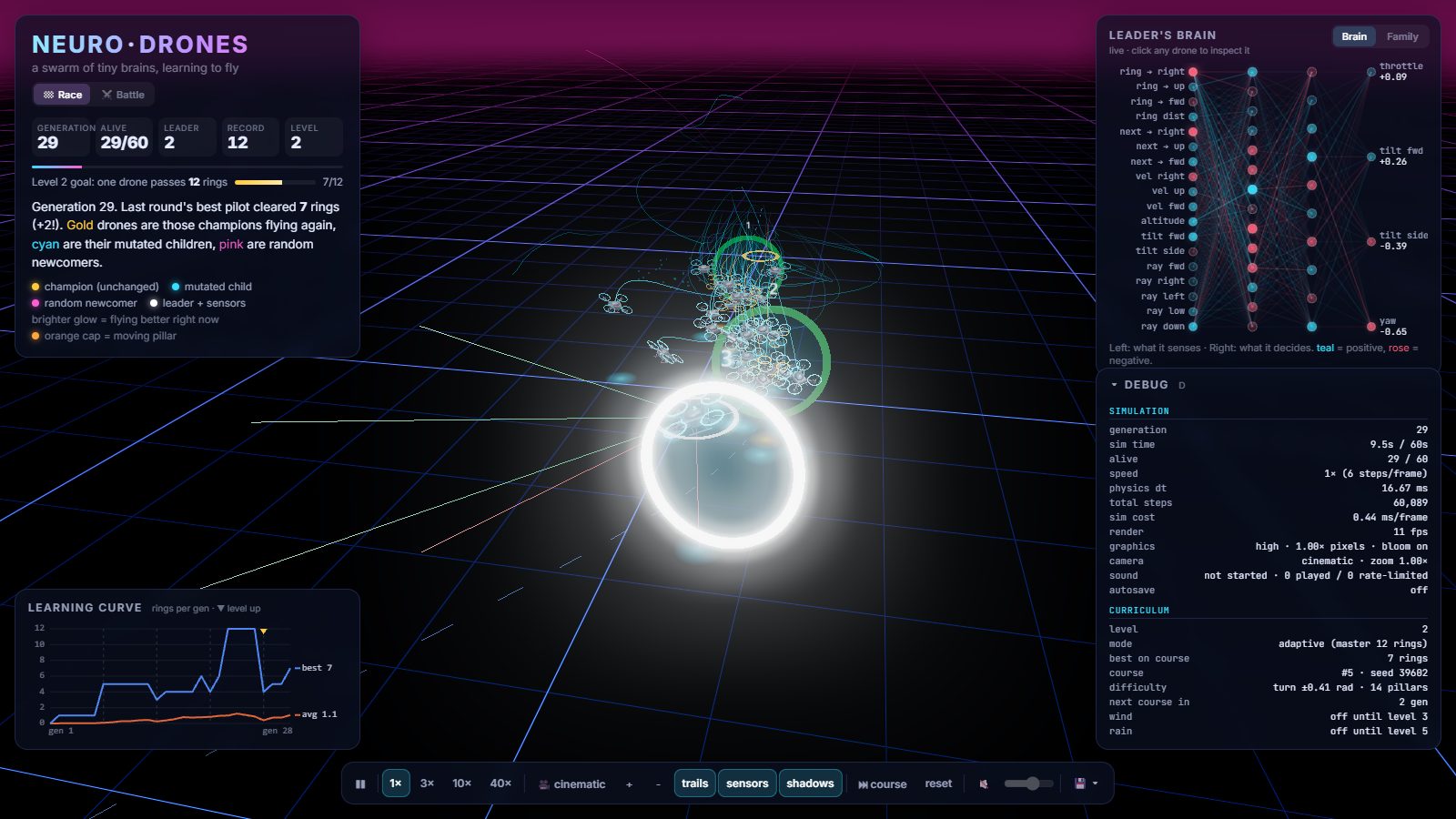Click the 'yaw' output node
The height and width of the screenshot is (819, 1456).
coord(1370,327)
